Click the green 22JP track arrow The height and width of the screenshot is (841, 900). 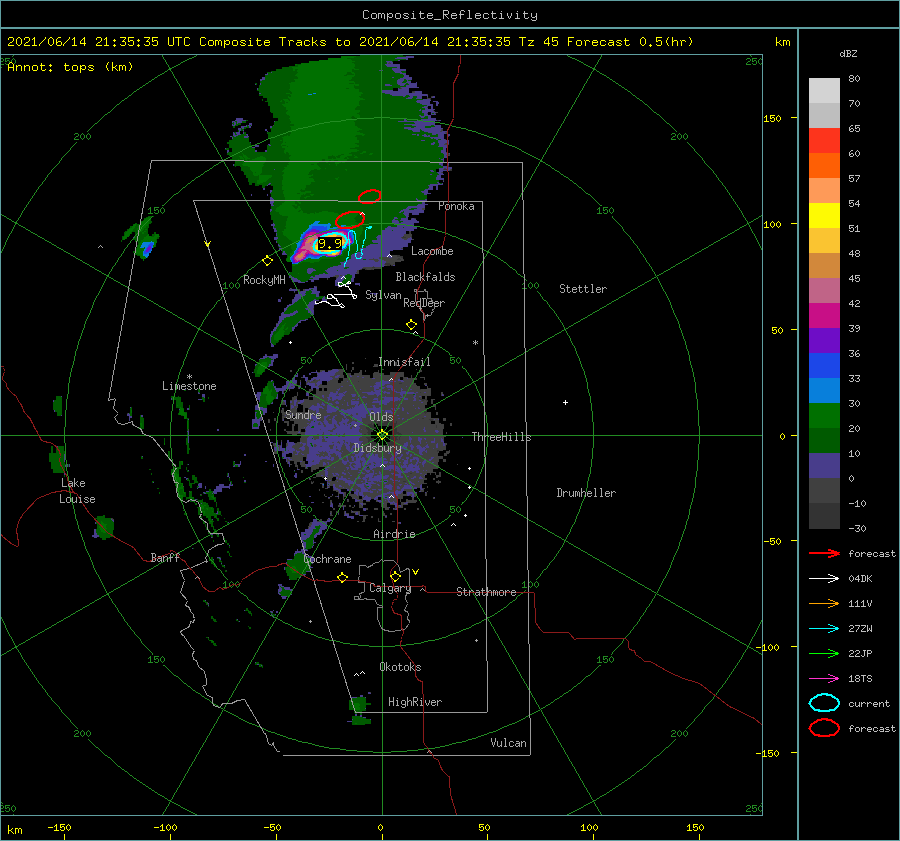click(824, 653)
